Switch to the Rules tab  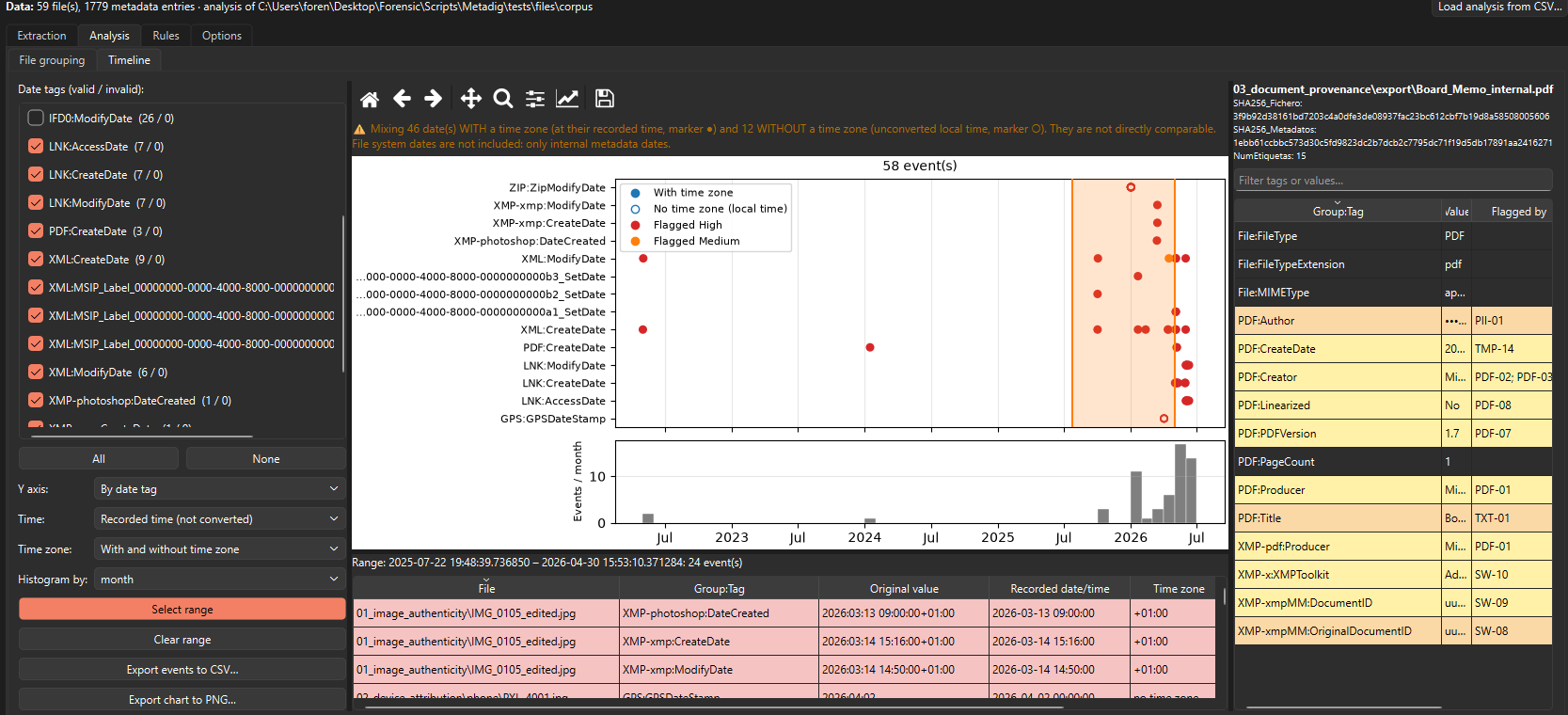pos(166,36)
